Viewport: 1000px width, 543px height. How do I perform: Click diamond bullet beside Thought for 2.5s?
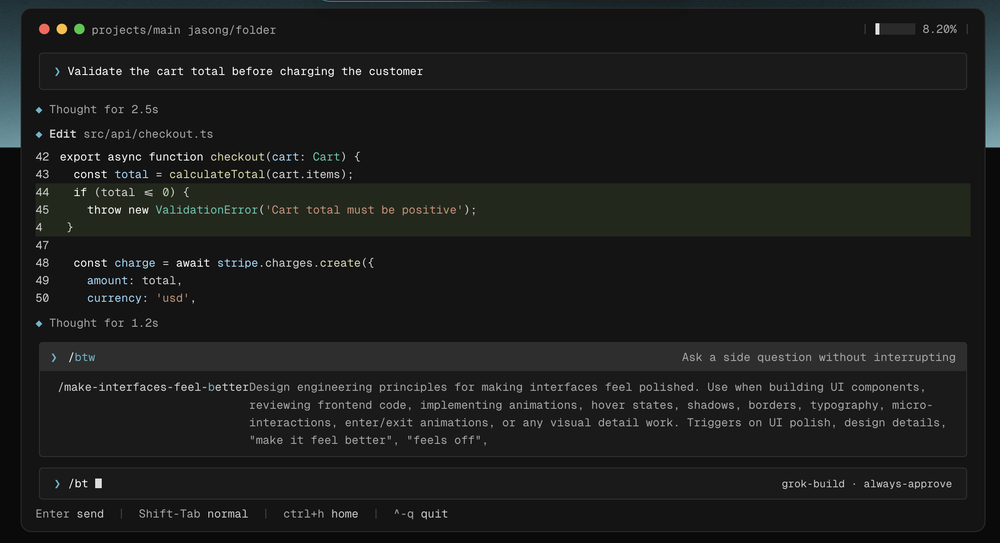(x=39, y=110)
